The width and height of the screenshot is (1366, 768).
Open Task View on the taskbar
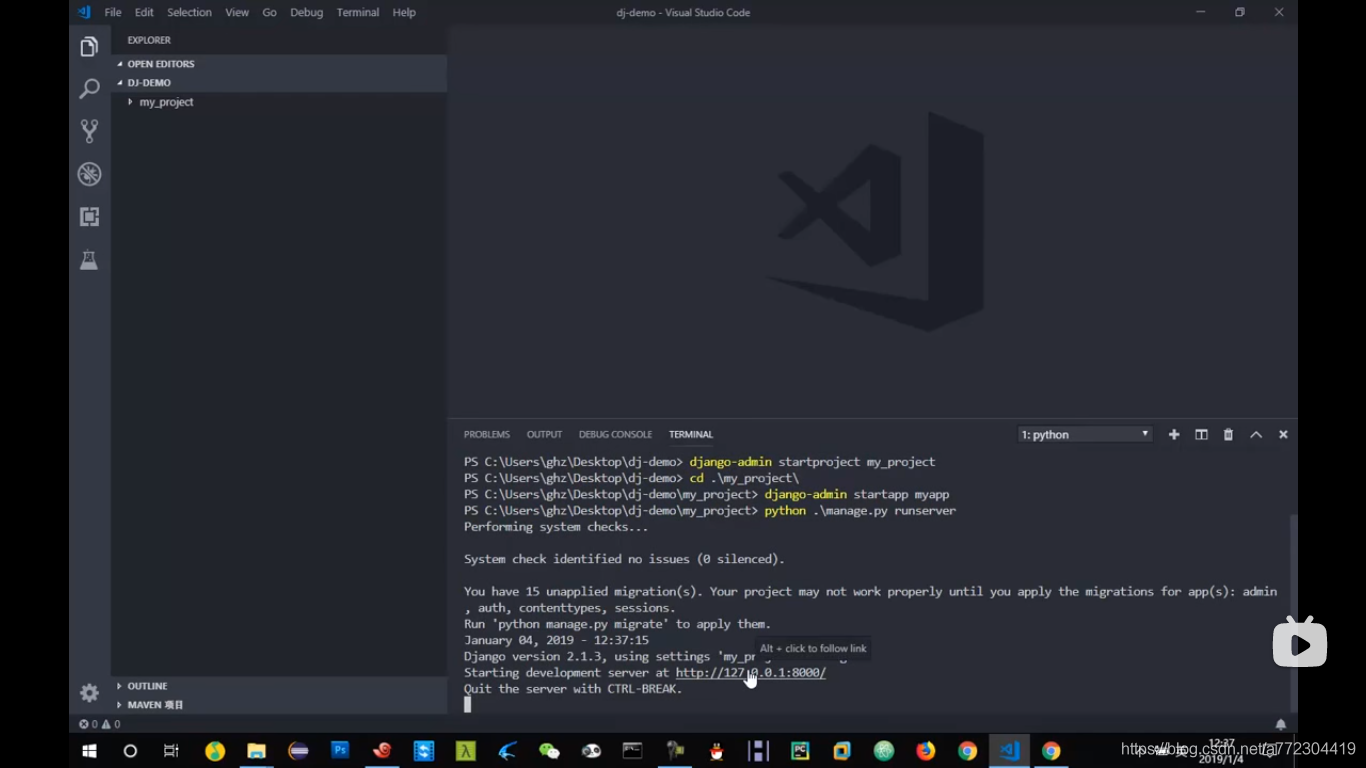point(171,751)
